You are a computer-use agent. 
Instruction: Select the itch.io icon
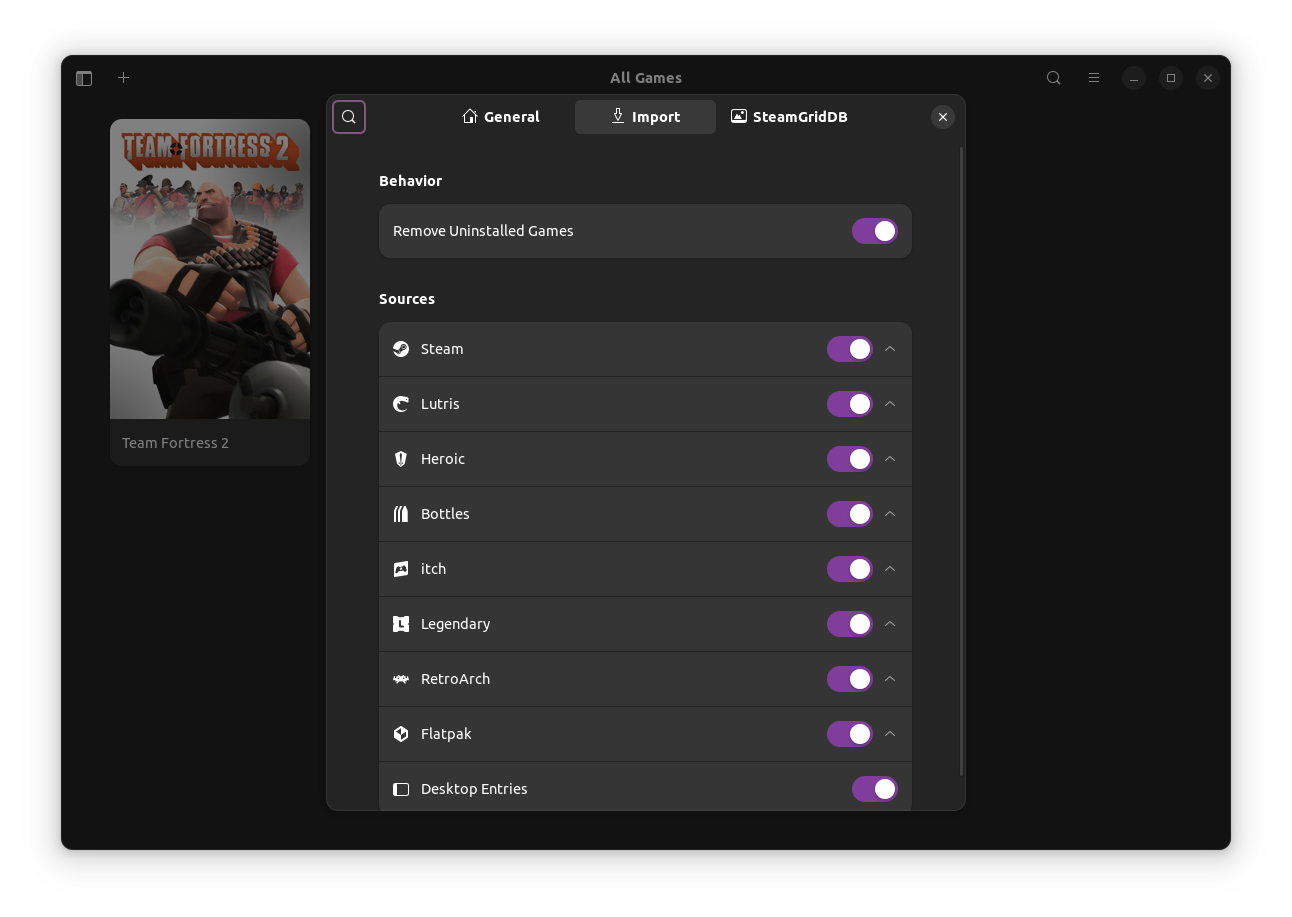[401, 569]
